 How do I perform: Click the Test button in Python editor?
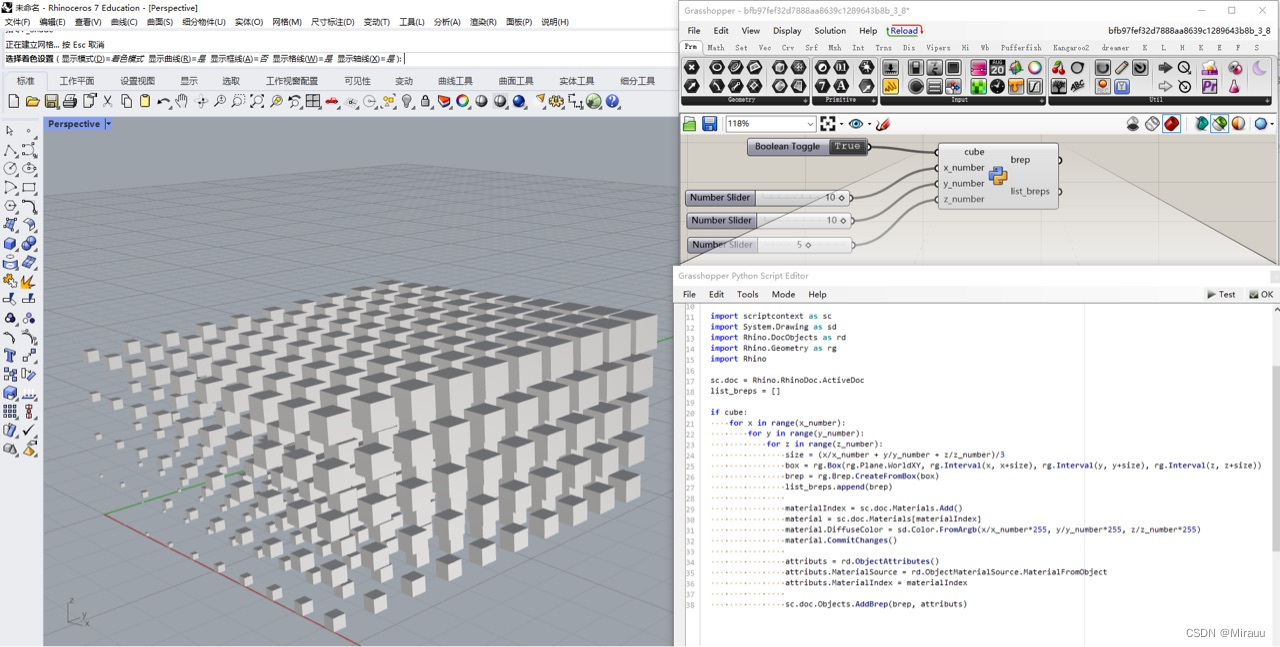tap(1222, 294)
